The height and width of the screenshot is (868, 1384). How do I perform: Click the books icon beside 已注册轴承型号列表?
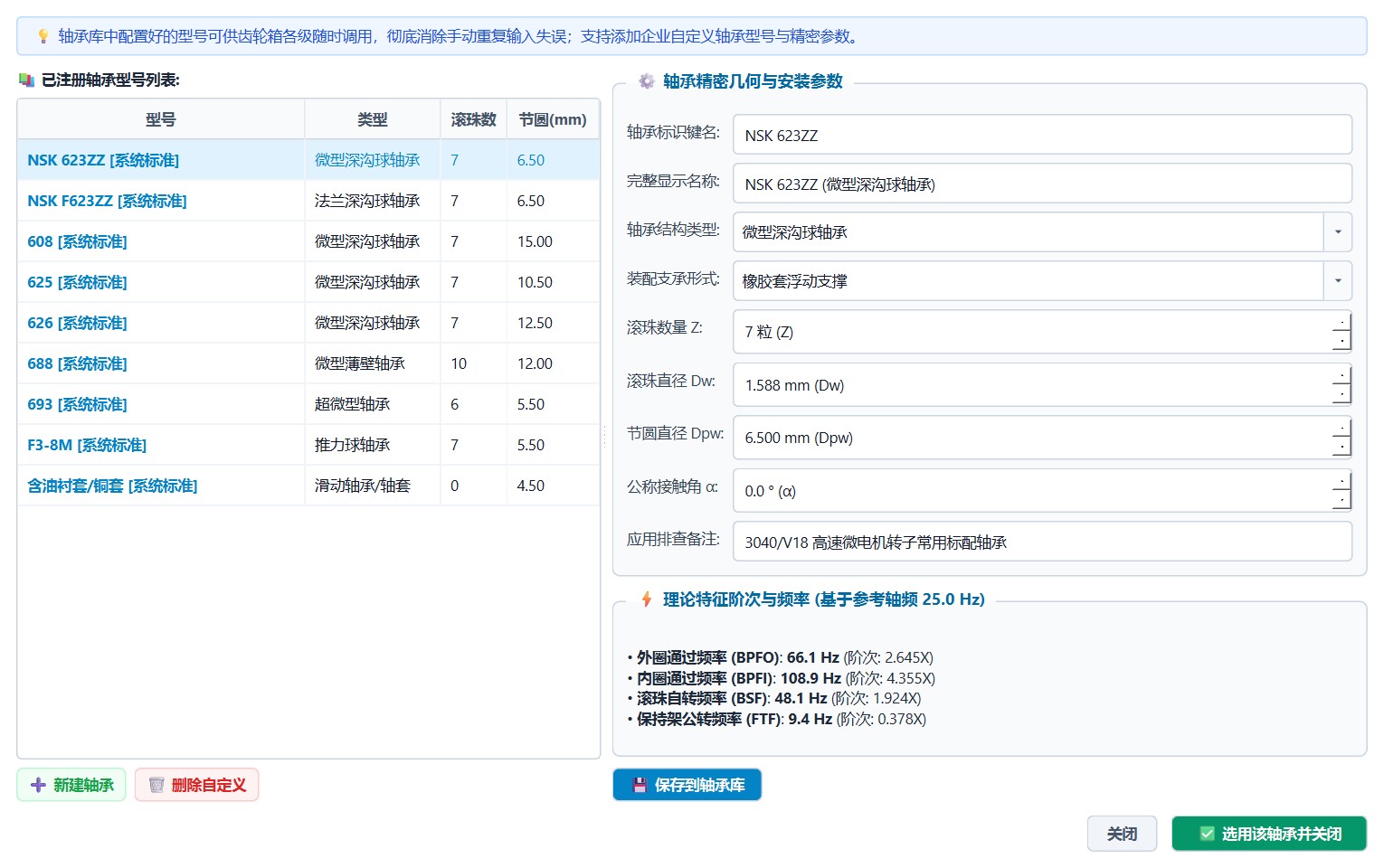(26, 80)
